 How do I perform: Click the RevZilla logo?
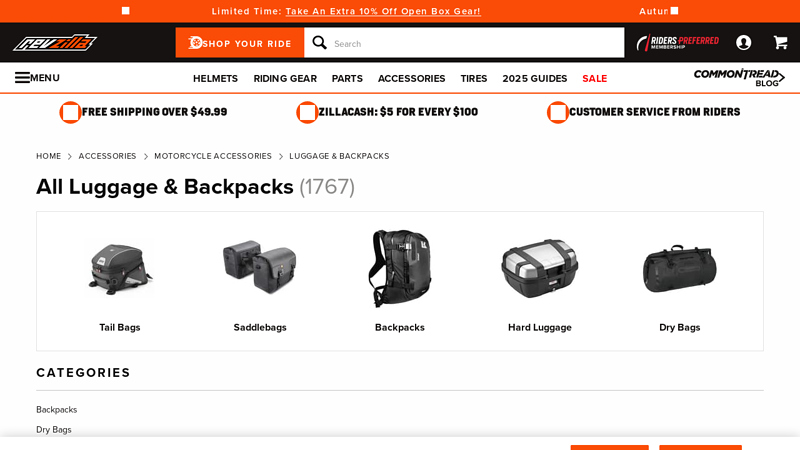55,43
